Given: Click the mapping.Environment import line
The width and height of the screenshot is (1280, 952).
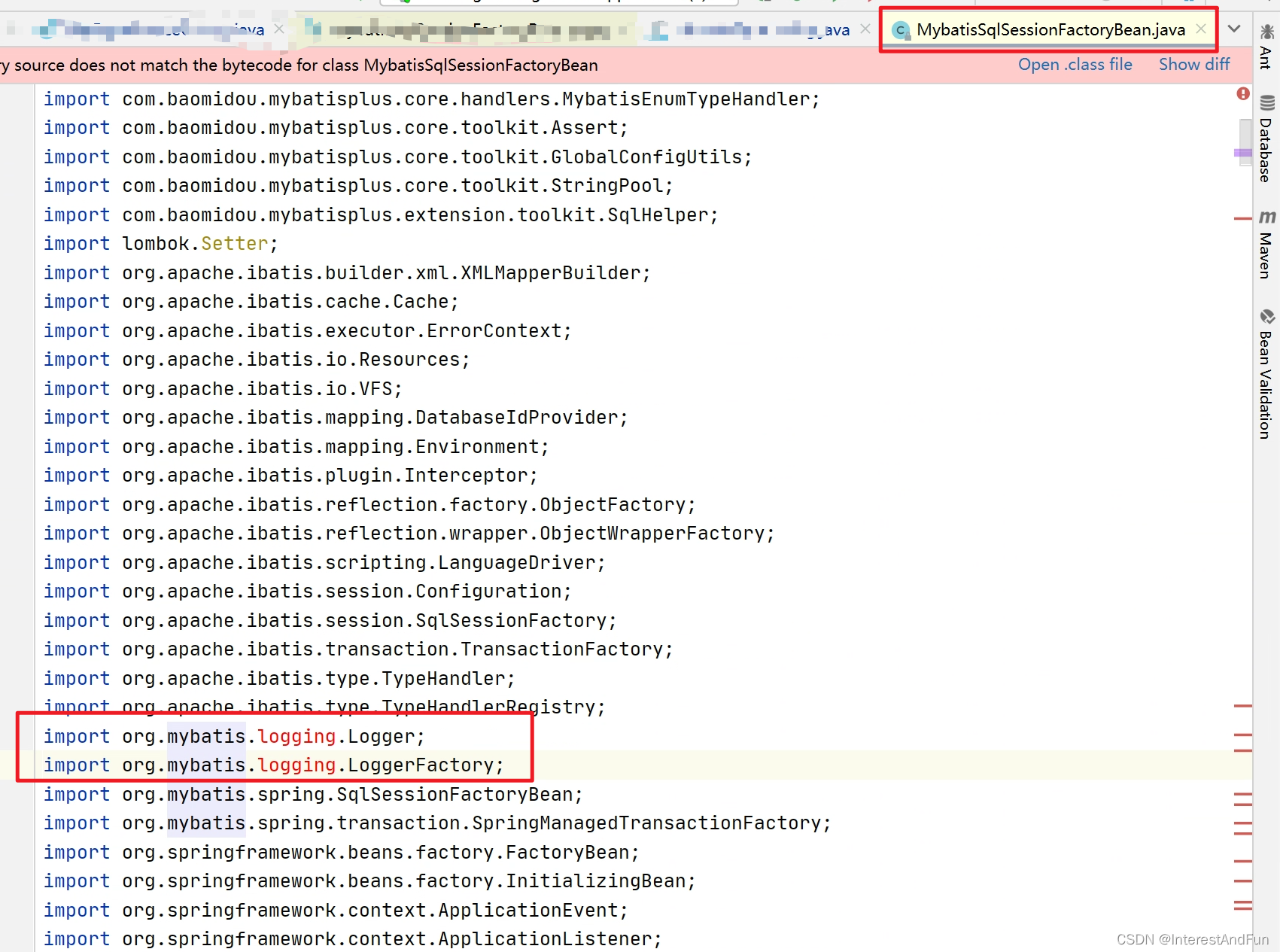Looking at the screenshot, I should point(296,447).
